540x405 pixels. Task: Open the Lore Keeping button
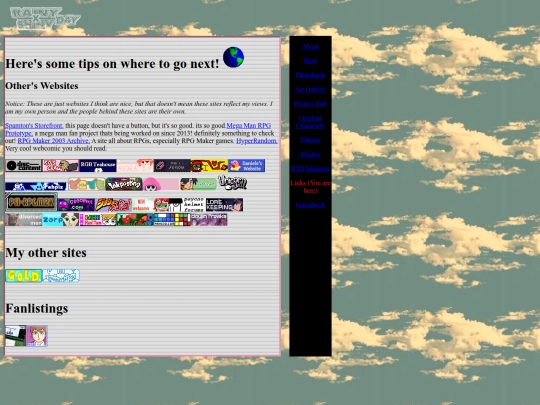(x=224, y=205)
